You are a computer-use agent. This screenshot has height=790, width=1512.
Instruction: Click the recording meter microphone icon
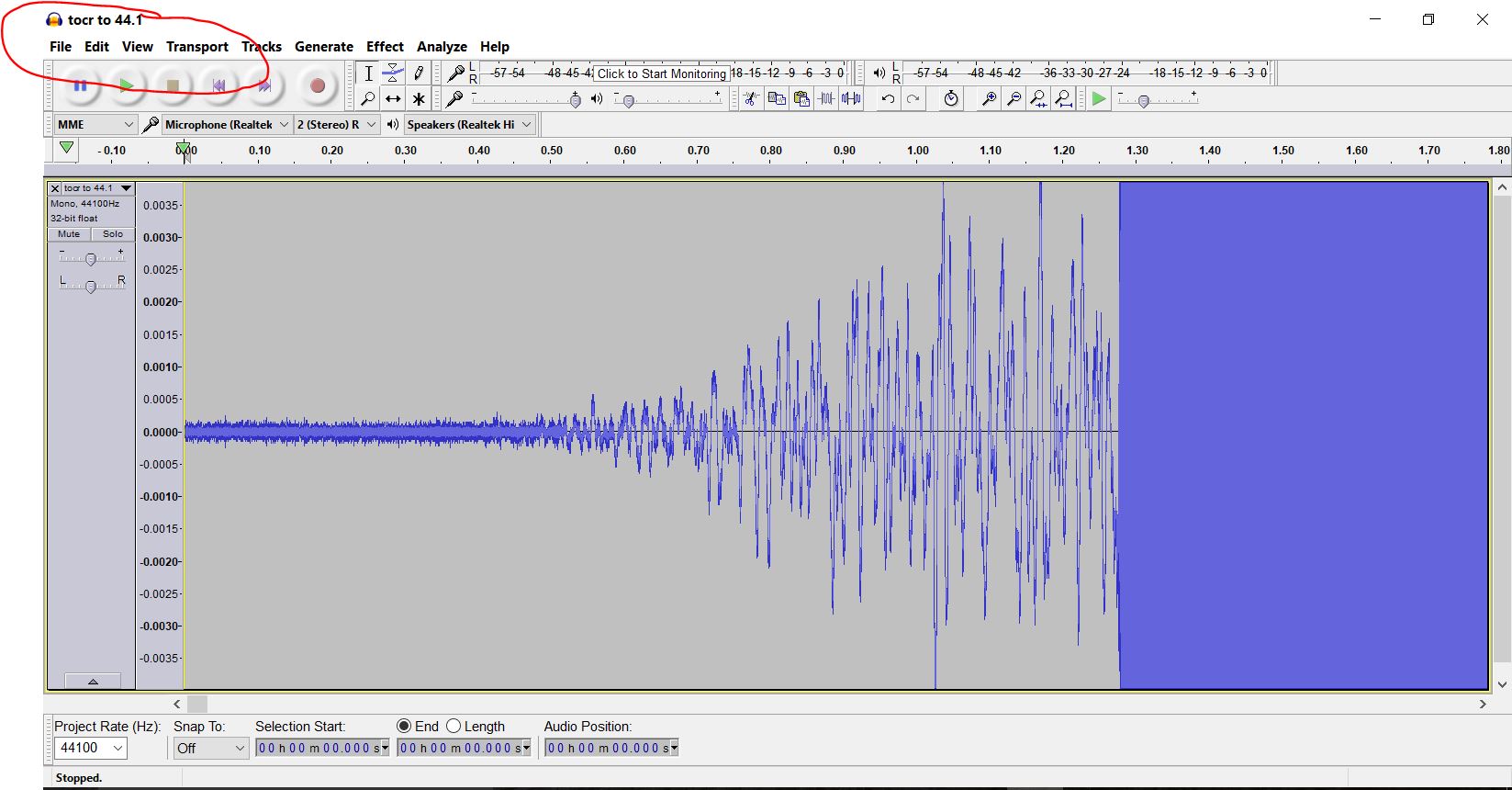tap(455, 73)
